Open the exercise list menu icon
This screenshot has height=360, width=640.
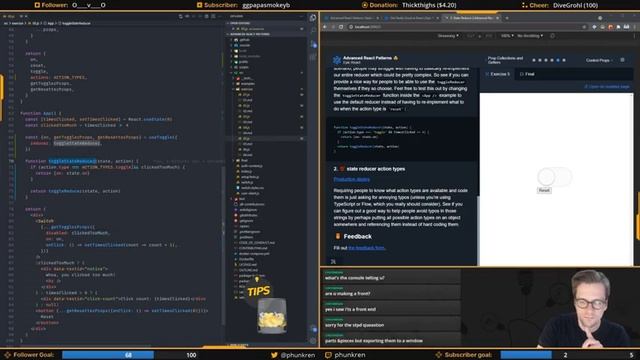pyautogui.click(x=622, y=60)
